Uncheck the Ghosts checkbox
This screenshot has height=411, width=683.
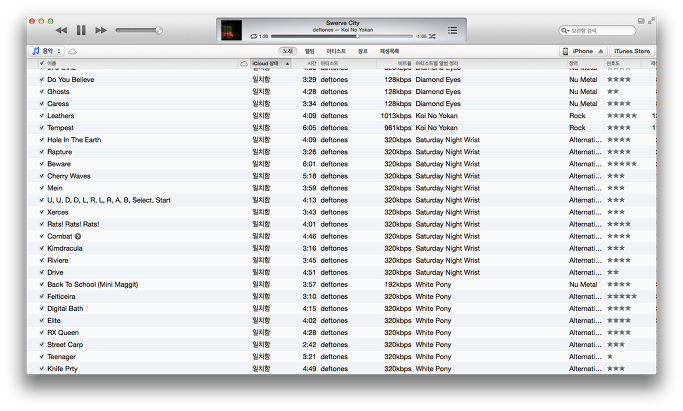(x=42, y=92)
